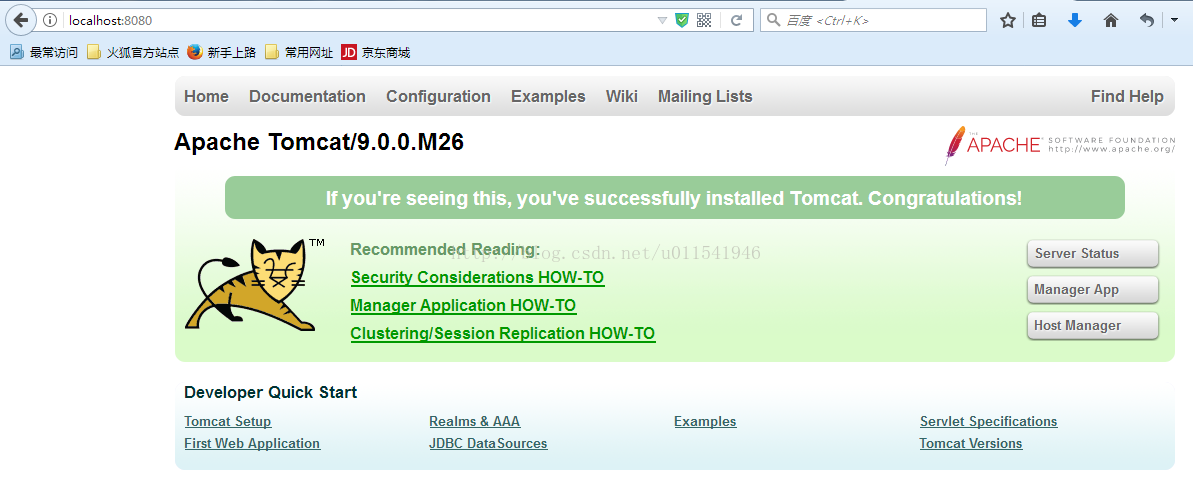Click the Manager App button
The image size is (1193, 484).
1093,290
